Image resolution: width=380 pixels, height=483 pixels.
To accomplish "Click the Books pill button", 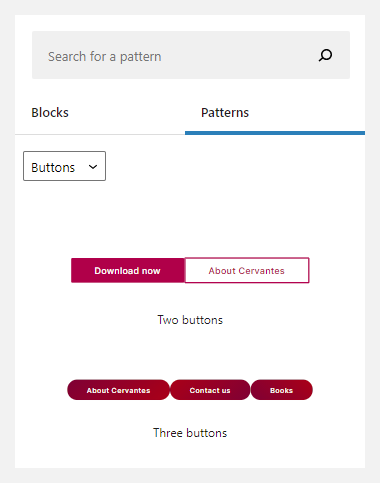I will pyautogui.click(x=282, y=390).
